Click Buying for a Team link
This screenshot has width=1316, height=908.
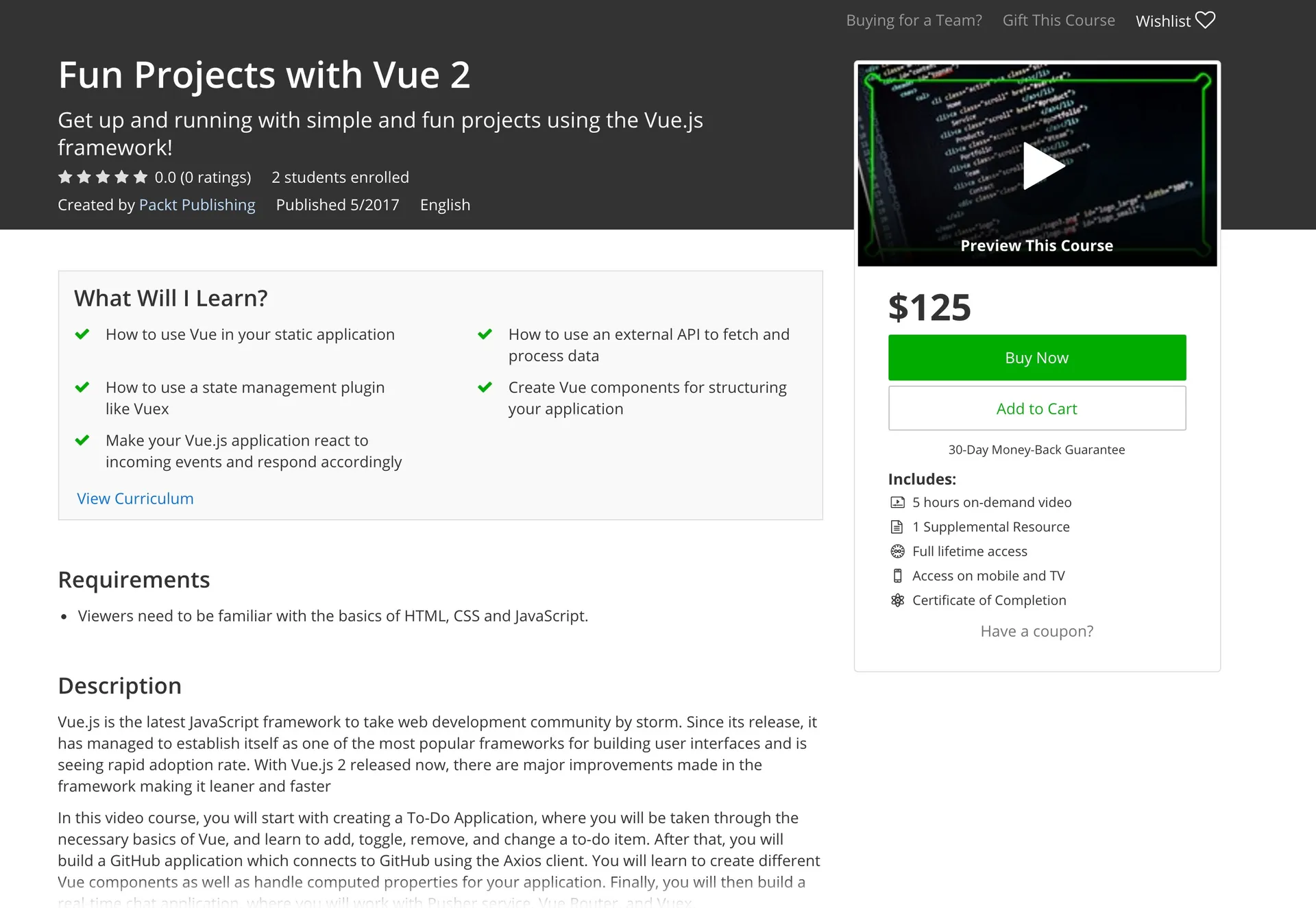pos(914,21)
